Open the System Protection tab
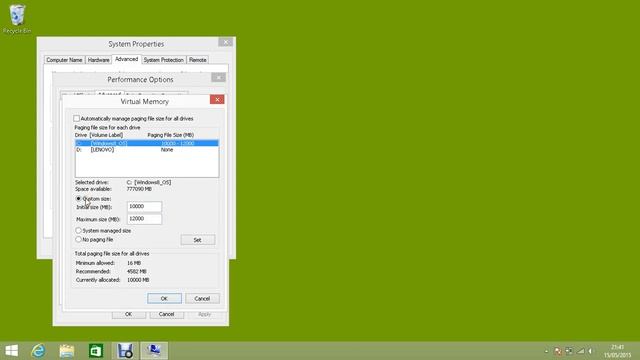This screenshot has width=640, height=360. coord(164,60)
